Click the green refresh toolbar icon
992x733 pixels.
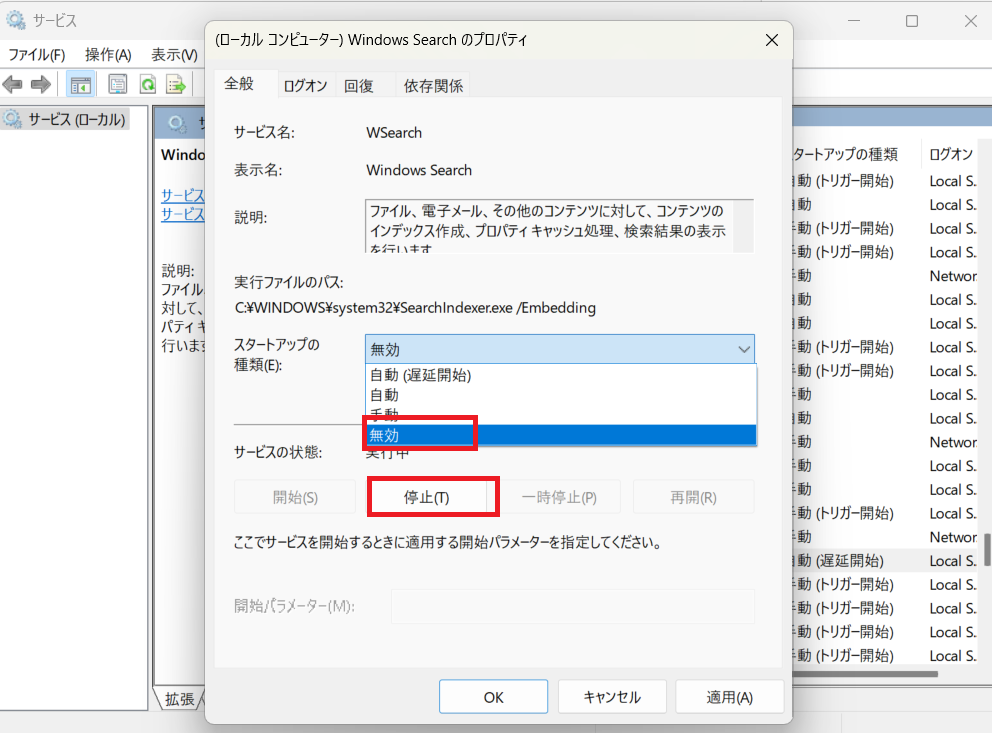tap(147, 84)
